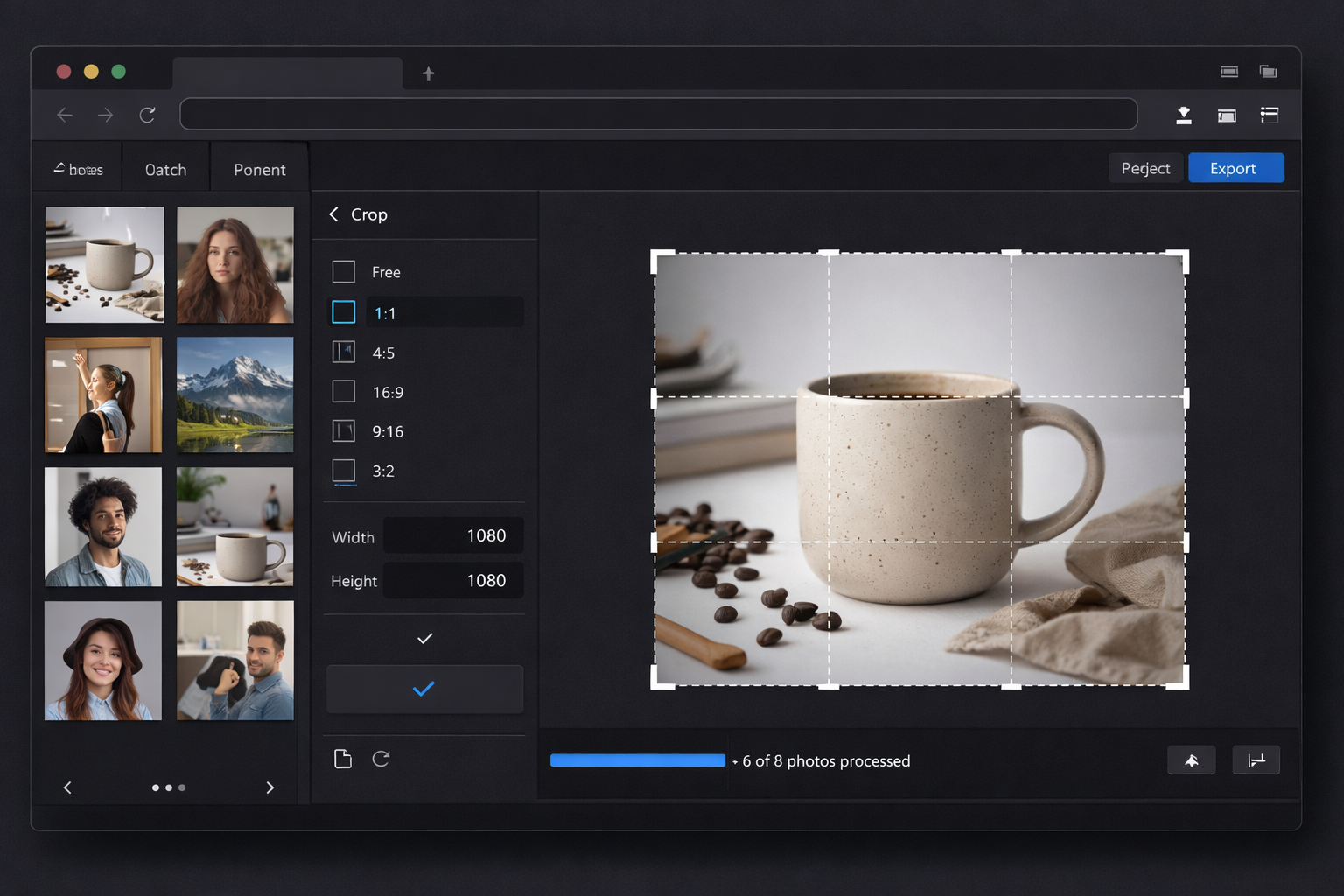The height and width of the screenshot is (896, 1344).
Task: Open the new document icon below the crop panel
Action: [343, 759]
